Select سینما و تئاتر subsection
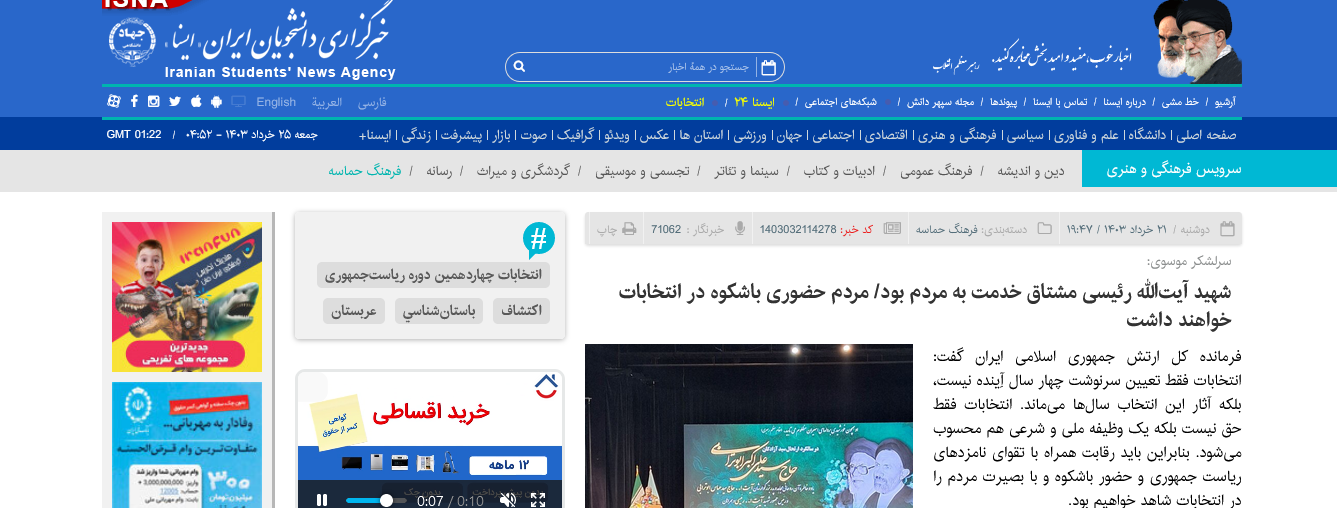1337x508 pixels. [x=746, y=171]
